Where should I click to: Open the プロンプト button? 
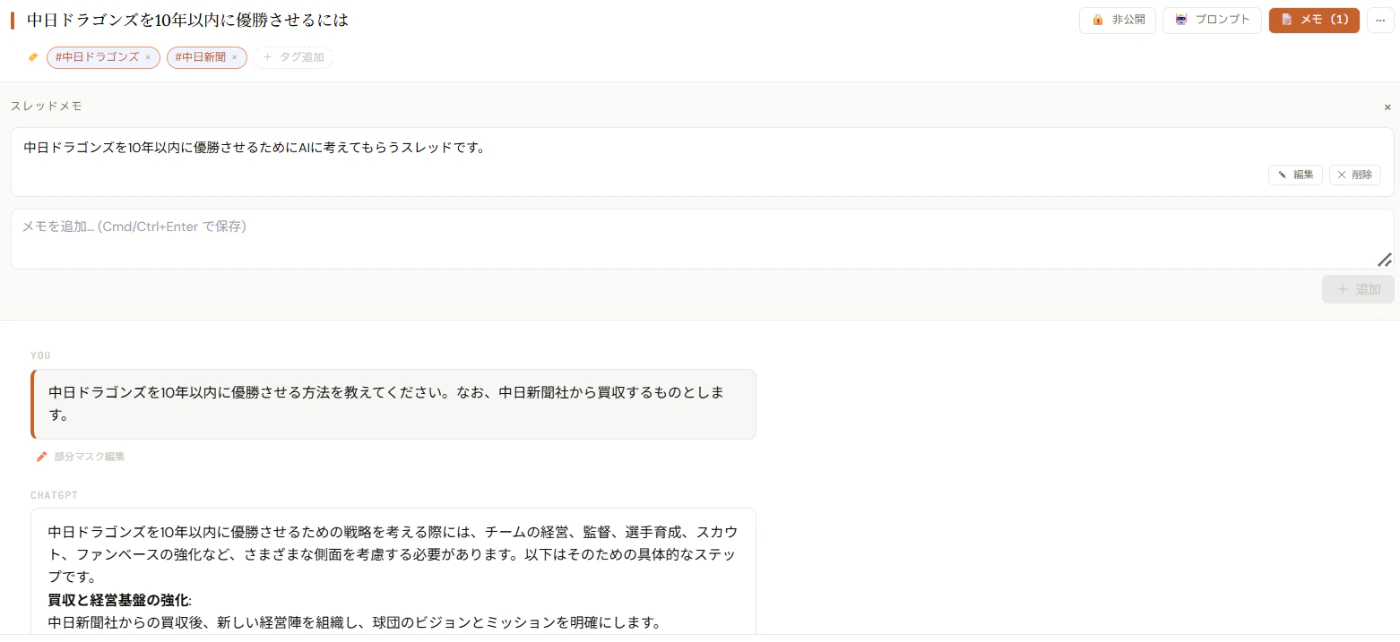point(1212,20)
